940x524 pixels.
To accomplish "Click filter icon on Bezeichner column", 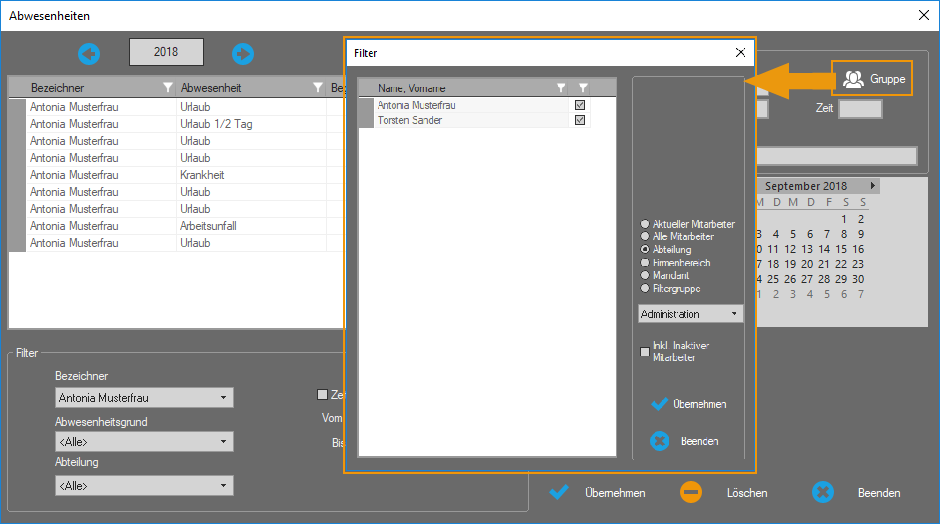I will click(167, 88).
